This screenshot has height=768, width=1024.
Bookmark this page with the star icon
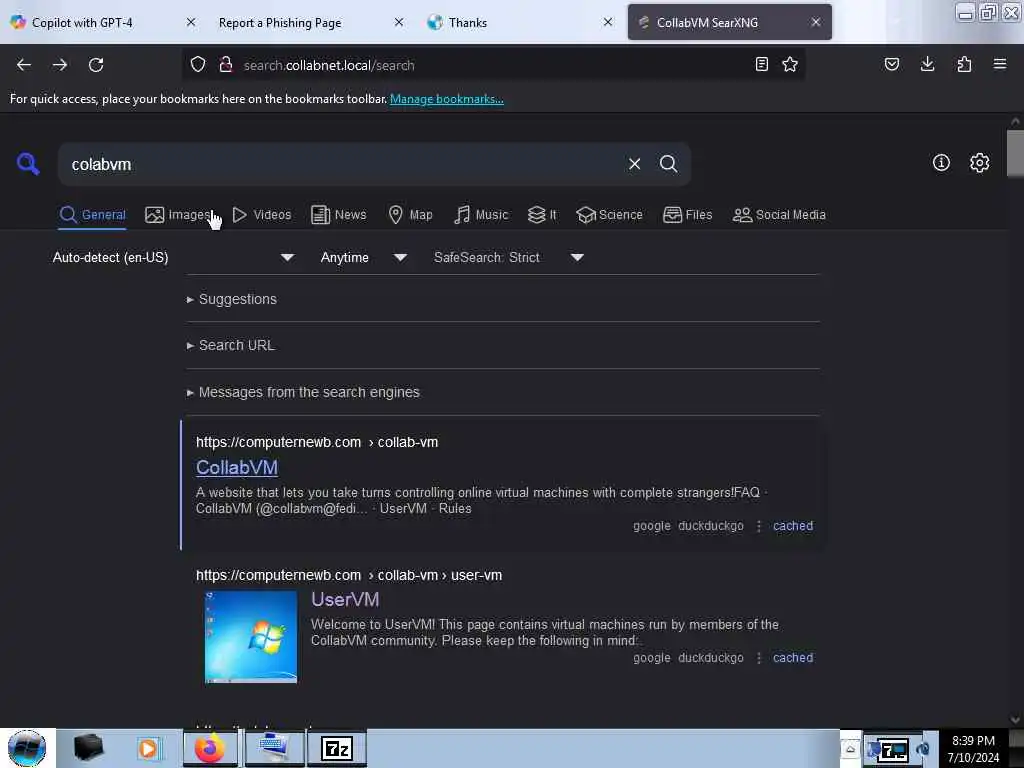pos(790,64)
